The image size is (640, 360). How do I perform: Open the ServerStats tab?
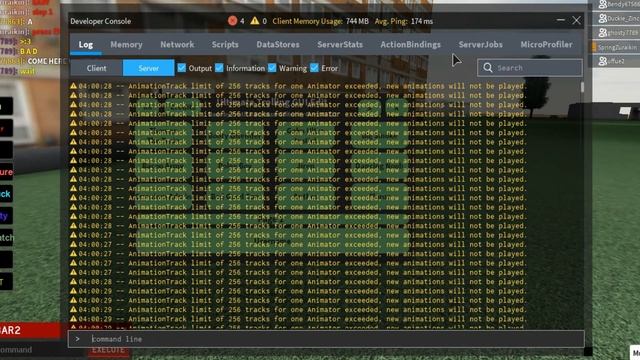point(340,44)
